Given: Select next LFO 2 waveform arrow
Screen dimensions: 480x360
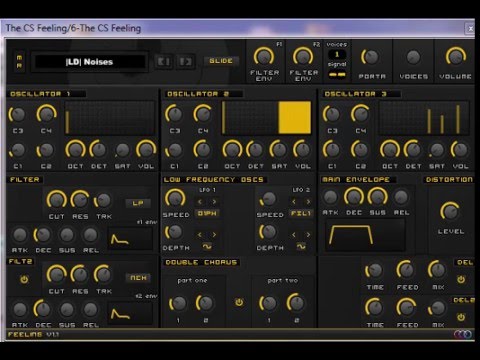Looking at the screenshot, I should click(x=308, y=235).
